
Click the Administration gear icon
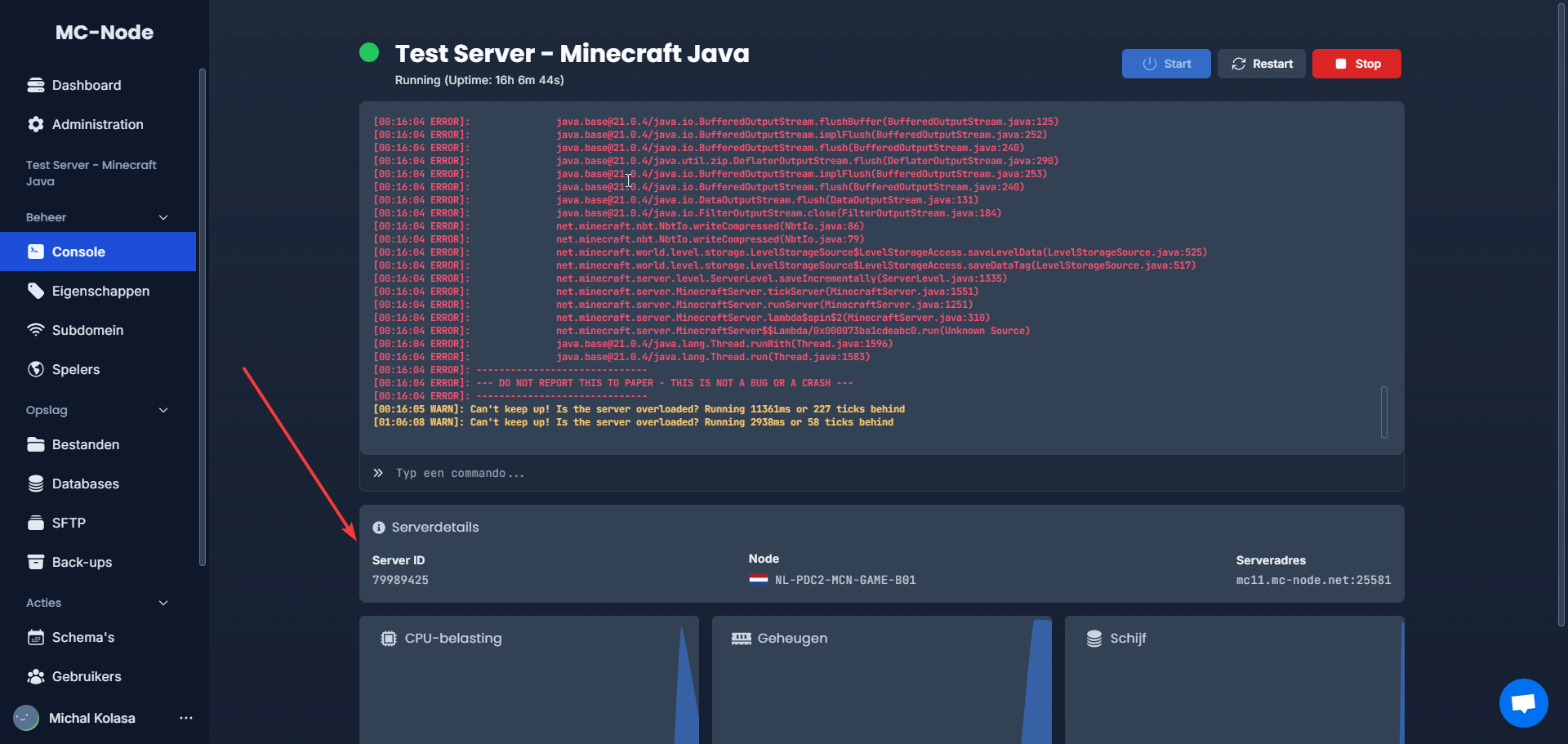click(x=35, y=124)
